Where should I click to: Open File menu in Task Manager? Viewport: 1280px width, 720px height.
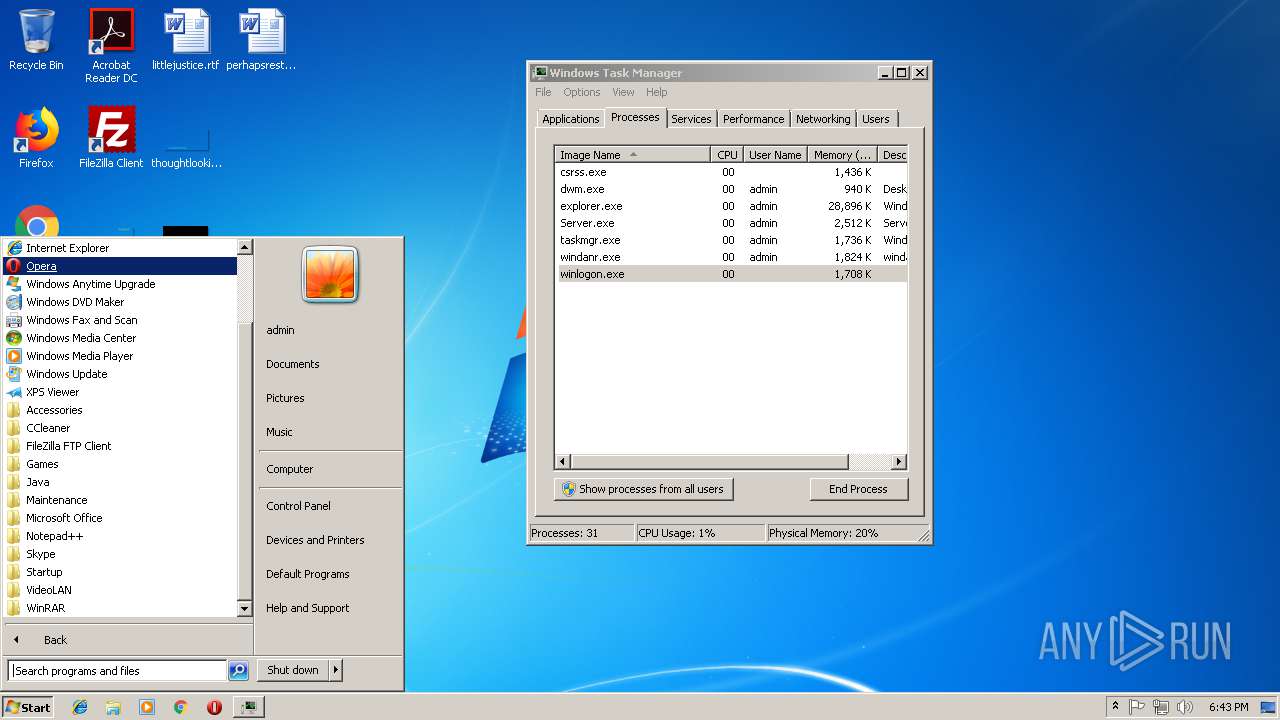click(x=543, y=92)
